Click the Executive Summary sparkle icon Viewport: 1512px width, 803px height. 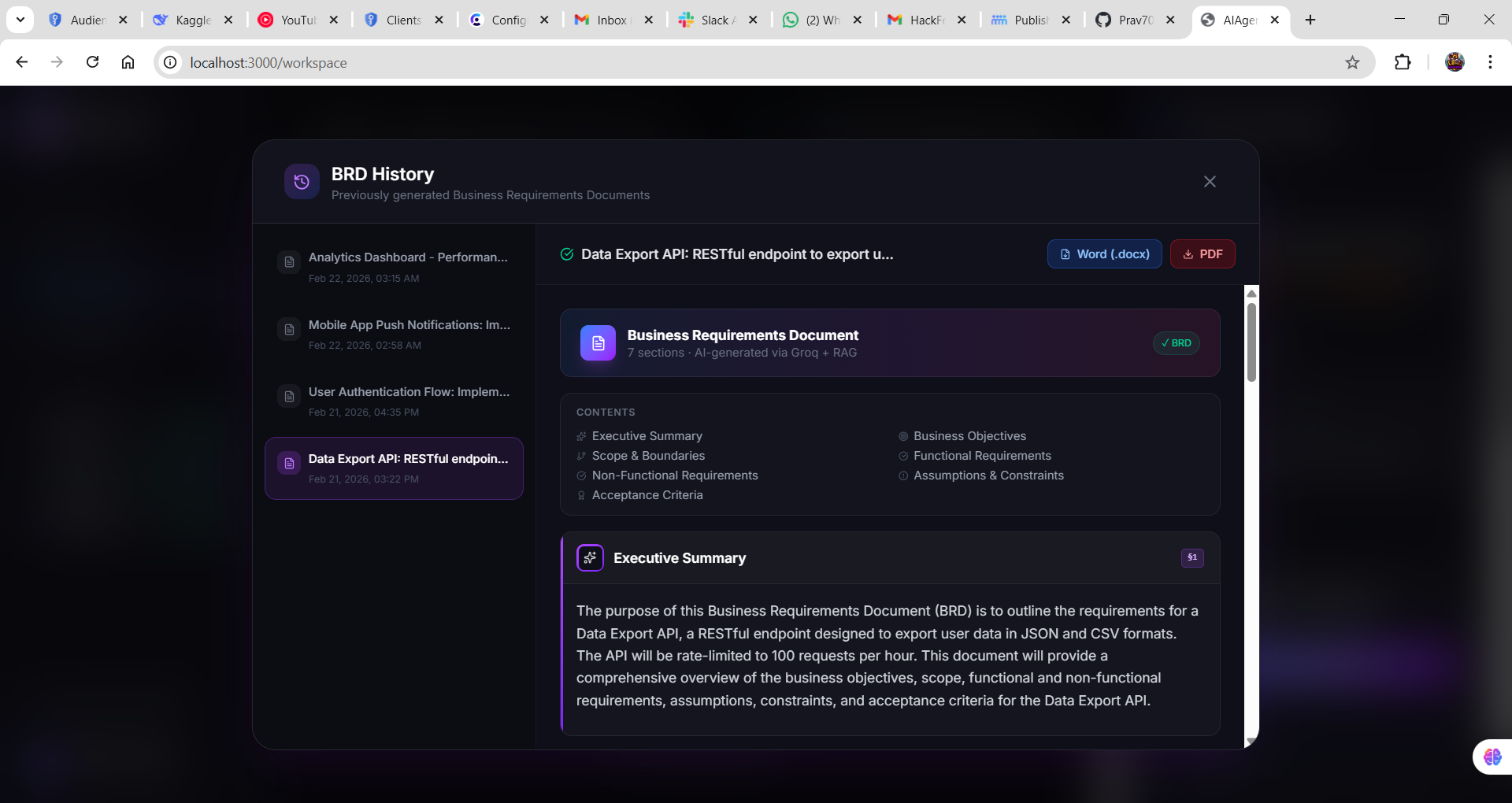[x=590, y=557]
